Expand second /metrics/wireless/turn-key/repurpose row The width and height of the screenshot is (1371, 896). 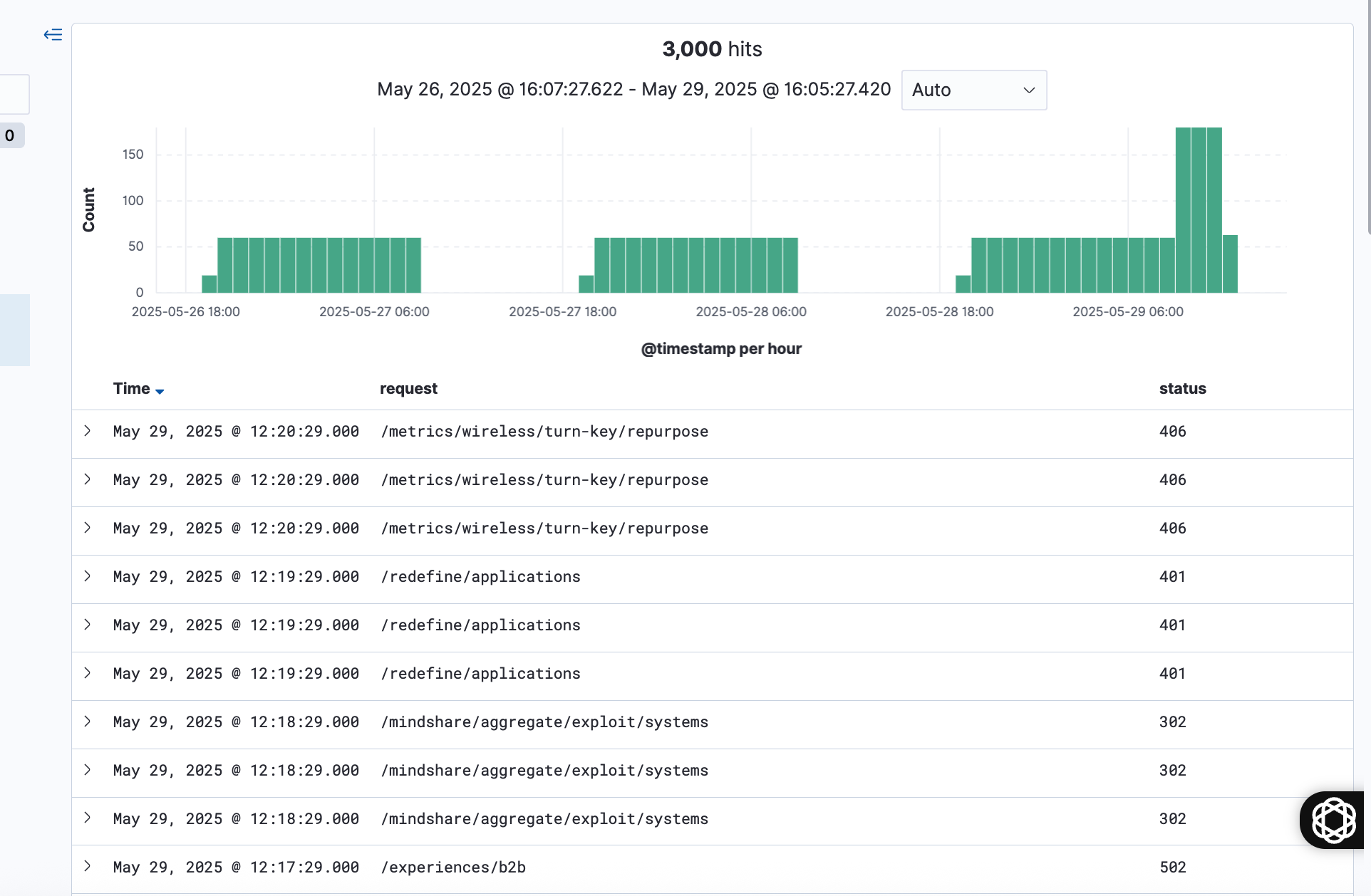(88, 479)
